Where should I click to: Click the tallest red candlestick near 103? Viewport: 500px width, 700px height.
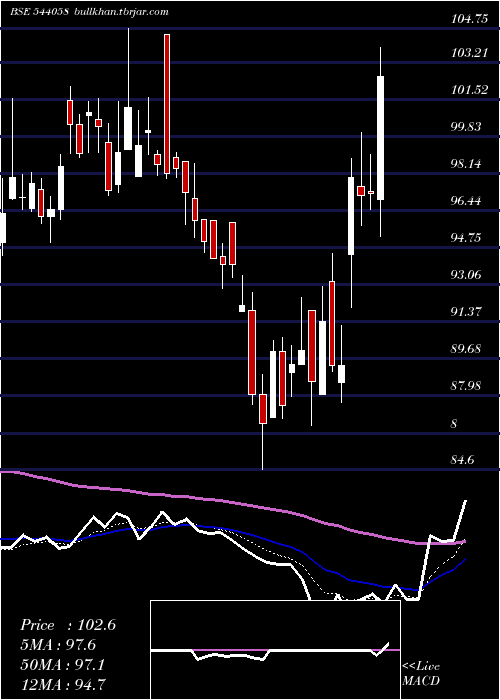(167, 104)
